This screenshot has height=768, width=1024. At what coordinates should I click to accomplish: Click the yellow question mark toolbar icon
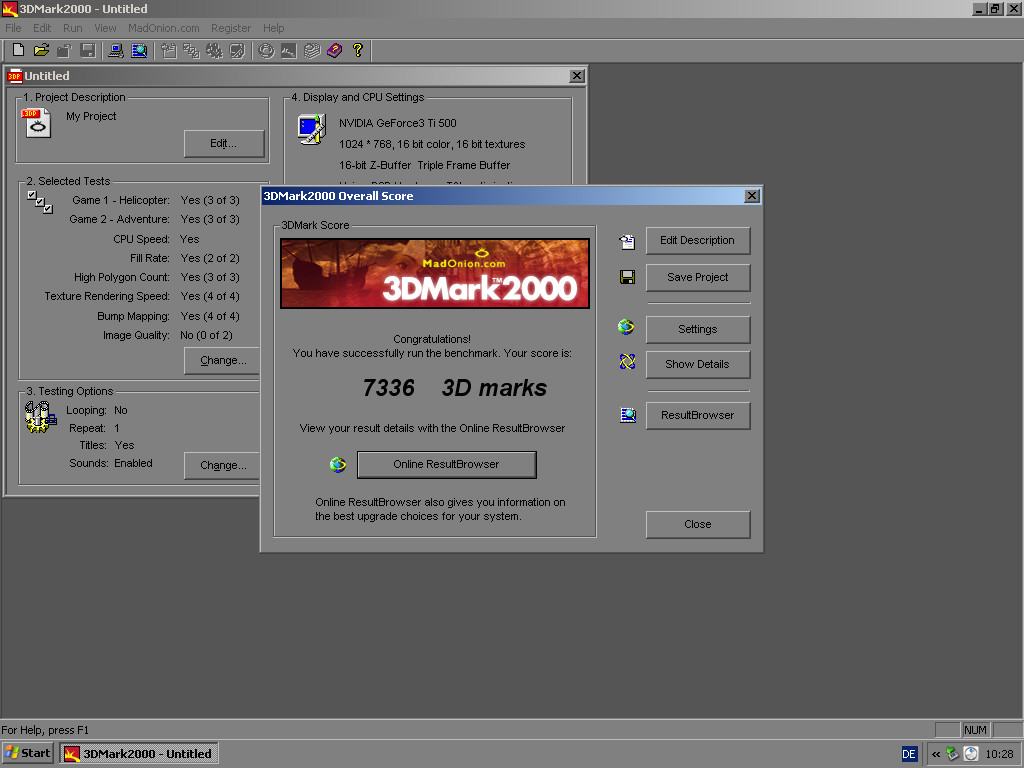(357, 50)
